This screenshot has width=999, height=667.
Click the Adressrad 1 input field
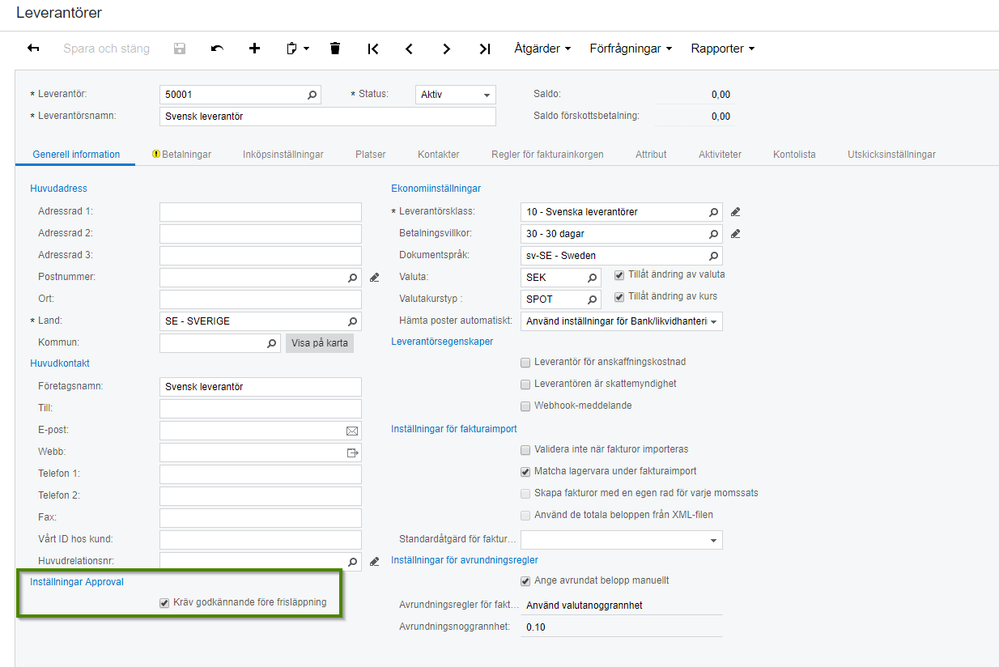coord(261,212)
